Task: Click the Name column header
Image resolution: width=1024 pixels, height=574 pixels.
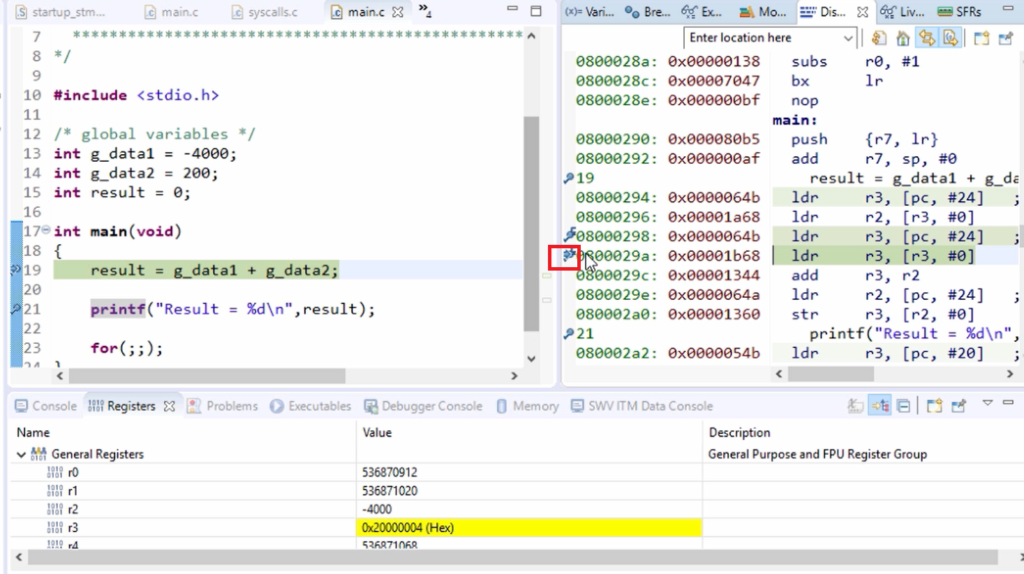Action: 33,432
